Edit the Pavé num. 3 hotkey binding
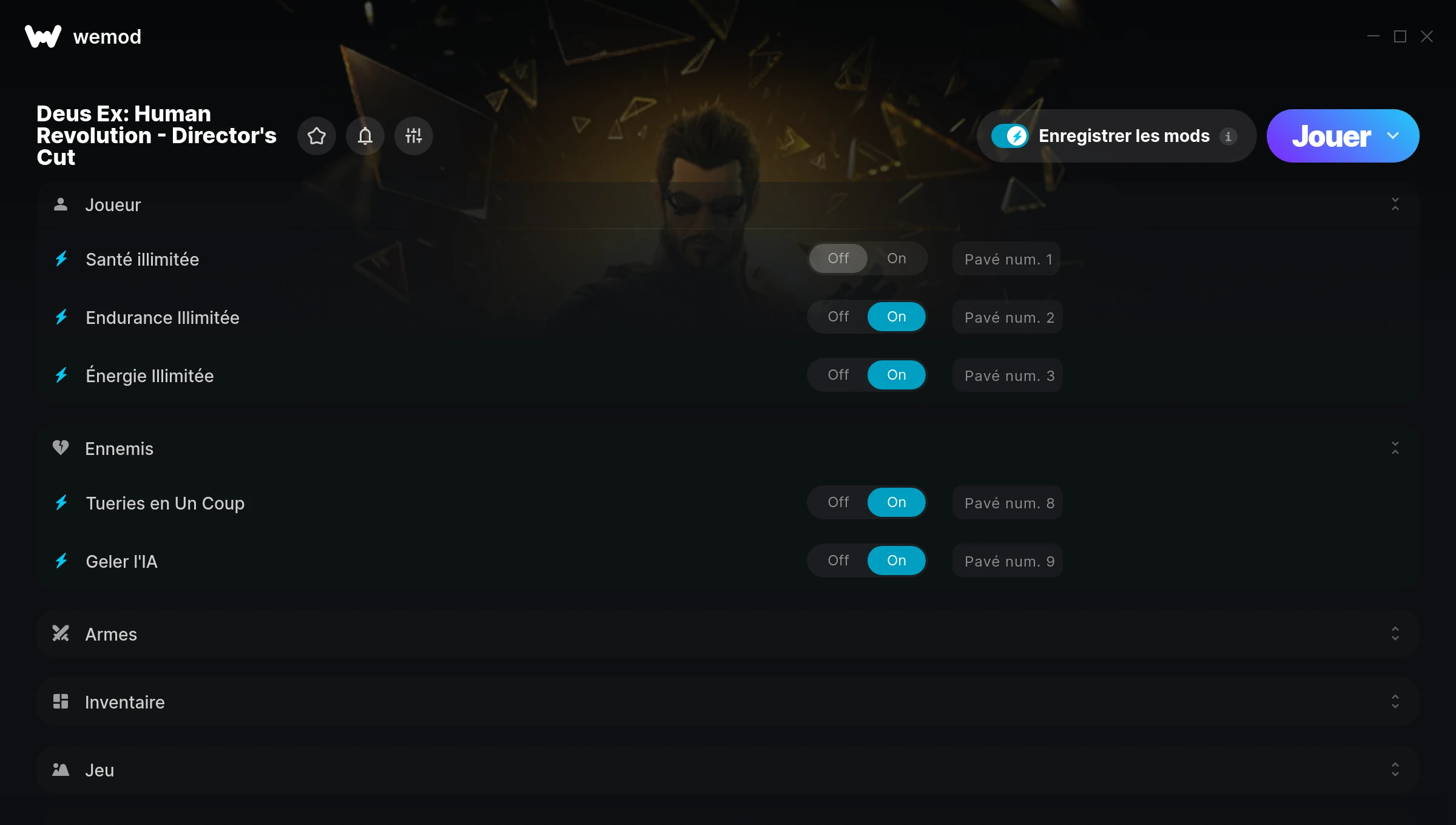The width and height of the screenshot is (1456, 825). pyautogui.click(x=1008, y=375)
